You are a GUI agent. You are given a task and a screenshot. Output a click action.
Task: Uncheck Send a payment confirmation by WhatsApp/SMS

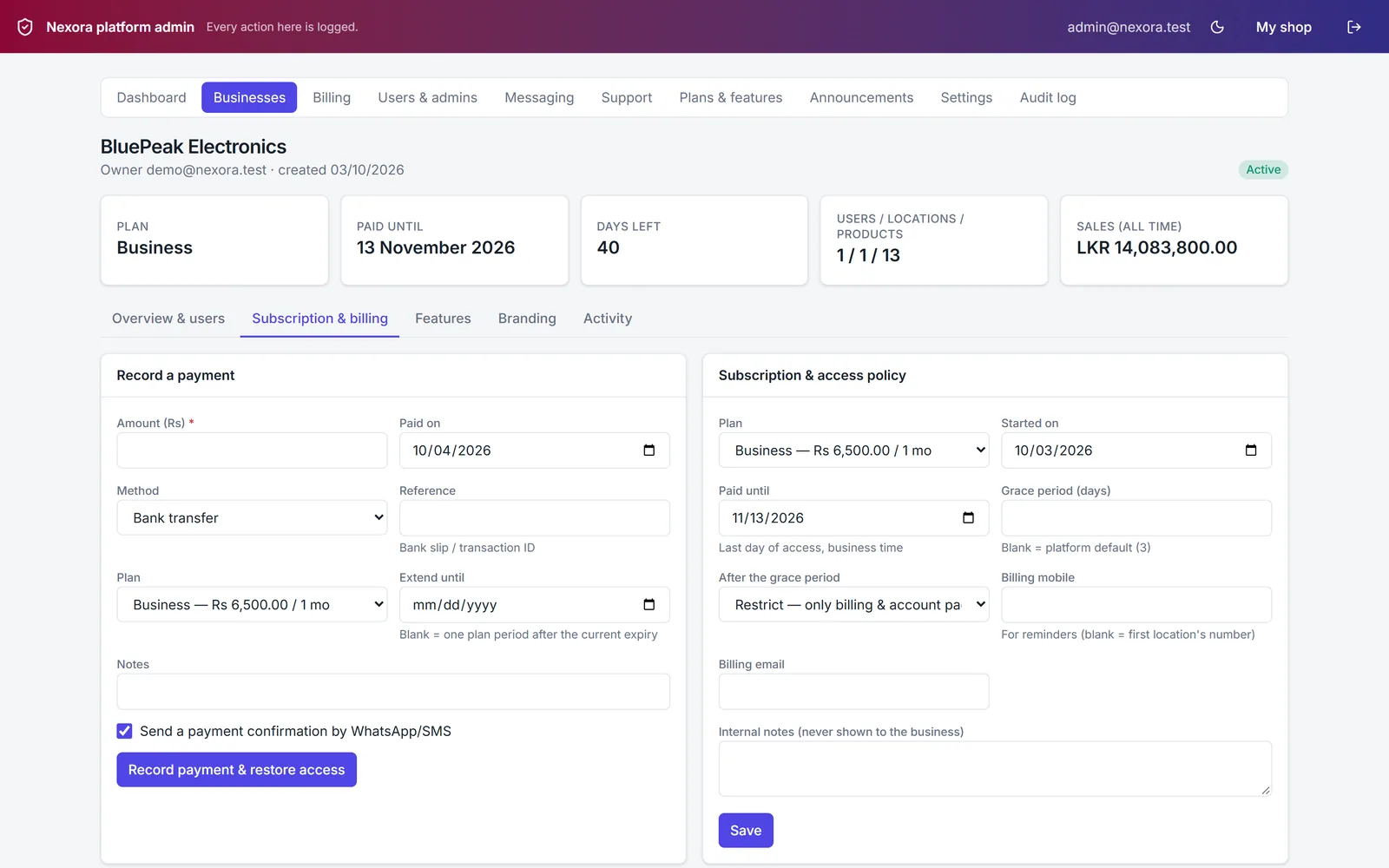[x=125, y=731]
